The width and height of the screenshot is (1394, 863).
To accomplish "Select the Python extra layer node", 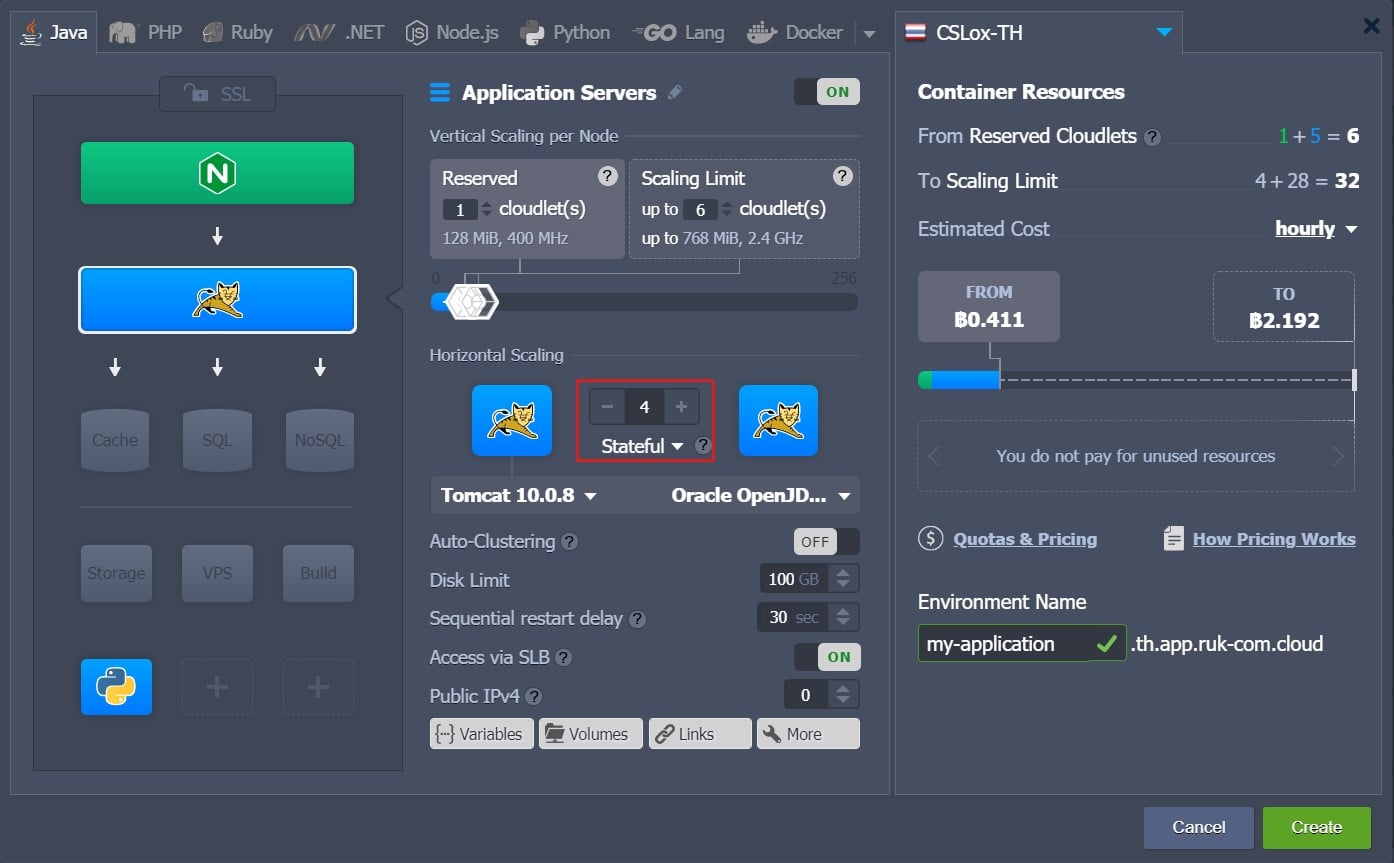I will 116,687.
